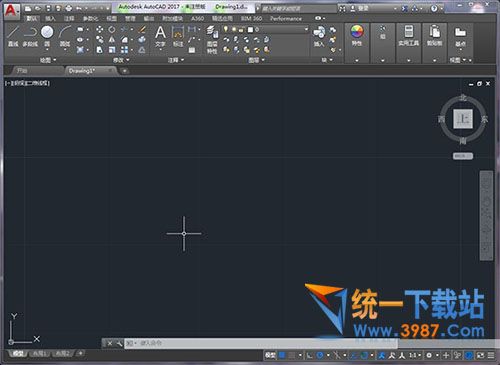The width and height of the screenshot is (500, 365).
Task: Click the colorful Properties (特性) wheel icon
Action: coord(357,35)
